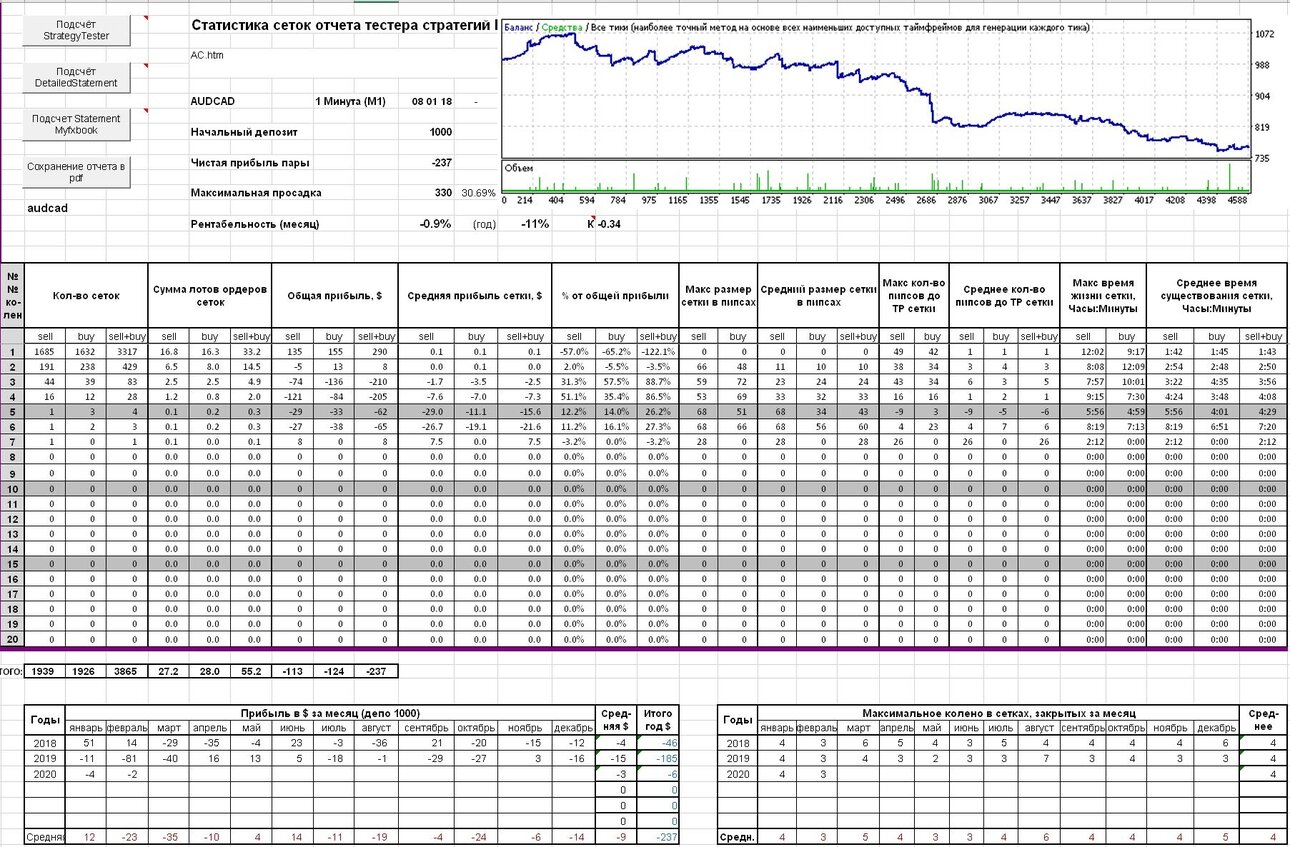Select the AC.htm file name cell
1290x847 pixels.
click(207, 55)
